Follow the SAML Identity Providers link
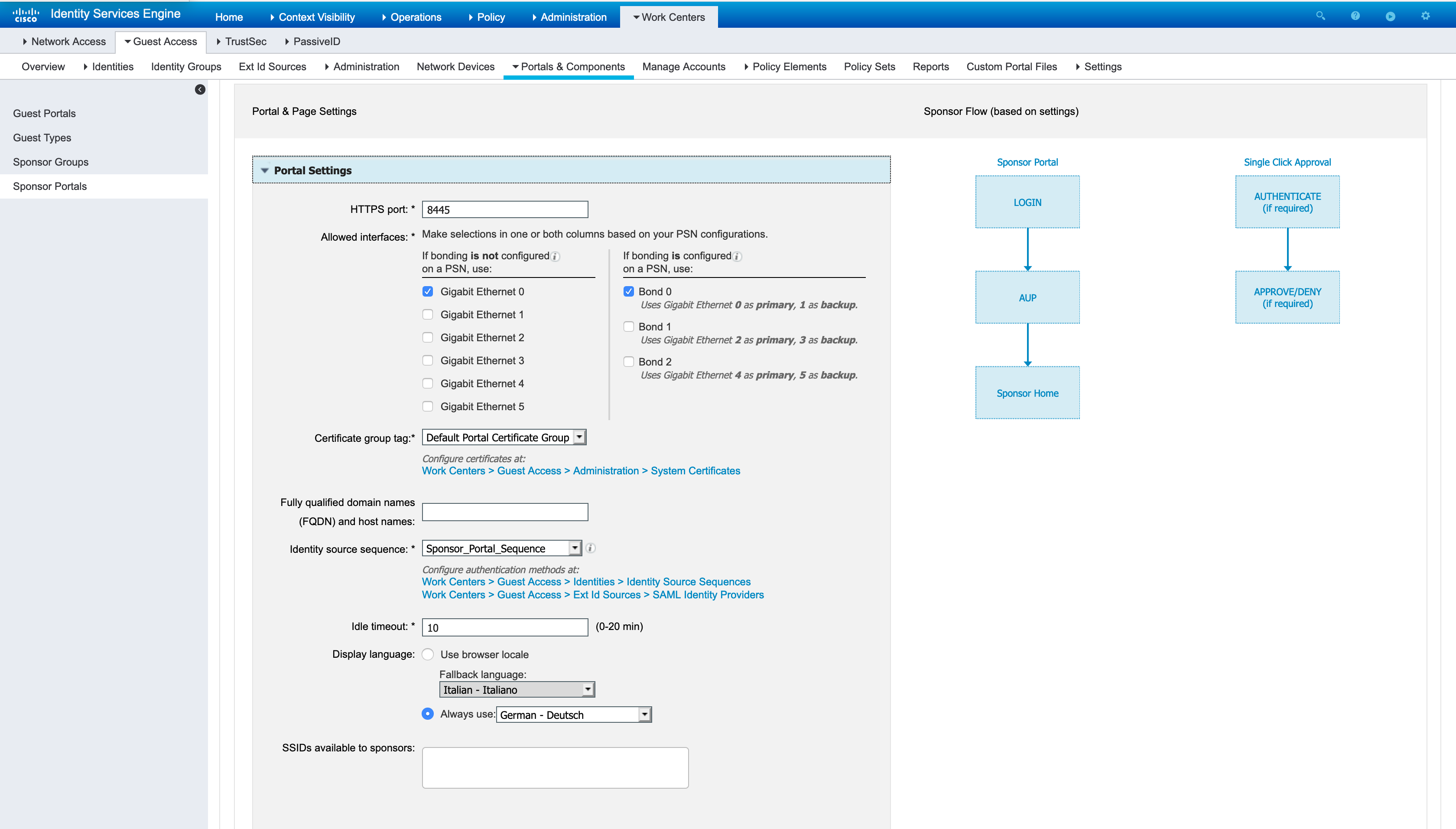 click(x=708, y=594)
